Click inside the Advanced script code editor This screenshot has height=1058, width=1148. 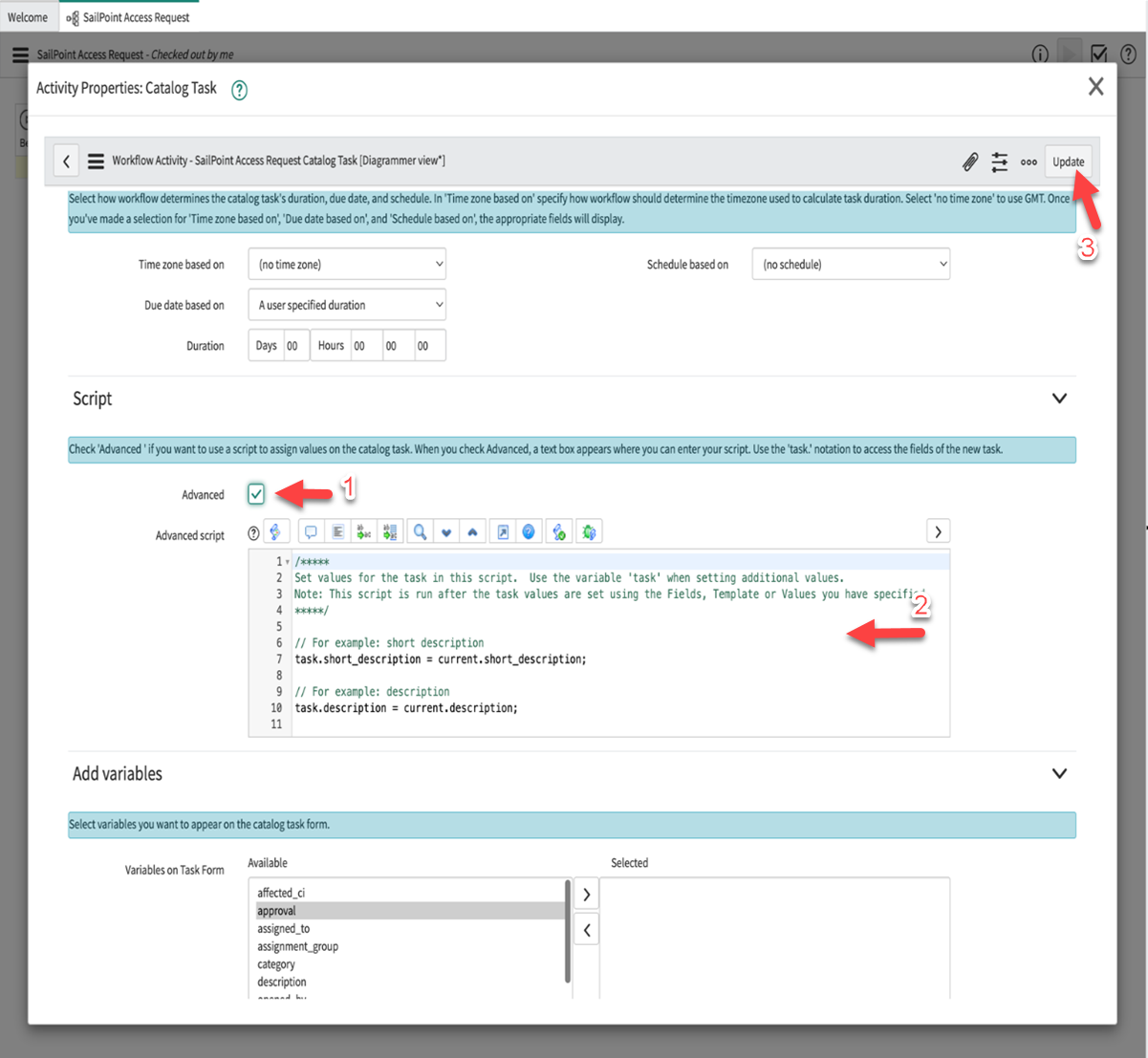click(620, 642)
